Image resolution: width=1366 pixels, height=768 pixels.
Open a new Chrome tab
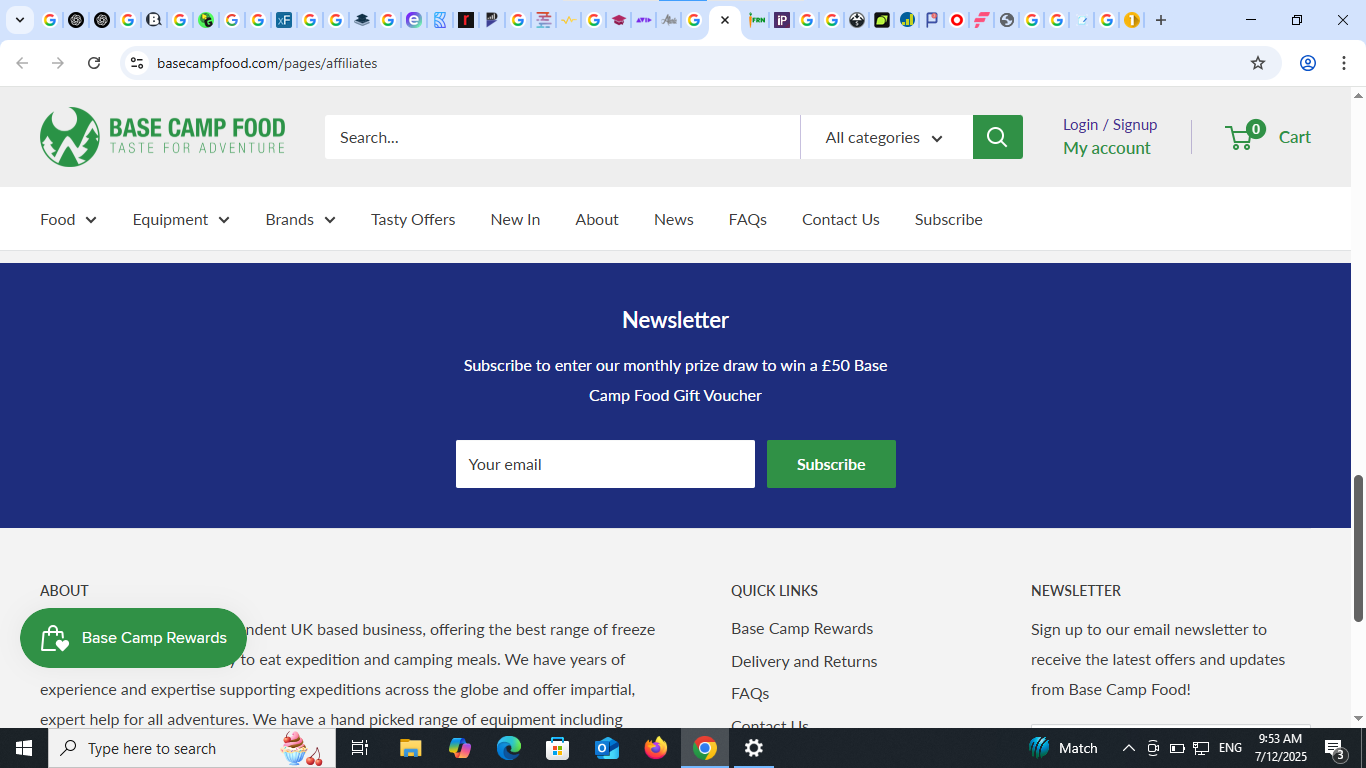[1161, 20]
